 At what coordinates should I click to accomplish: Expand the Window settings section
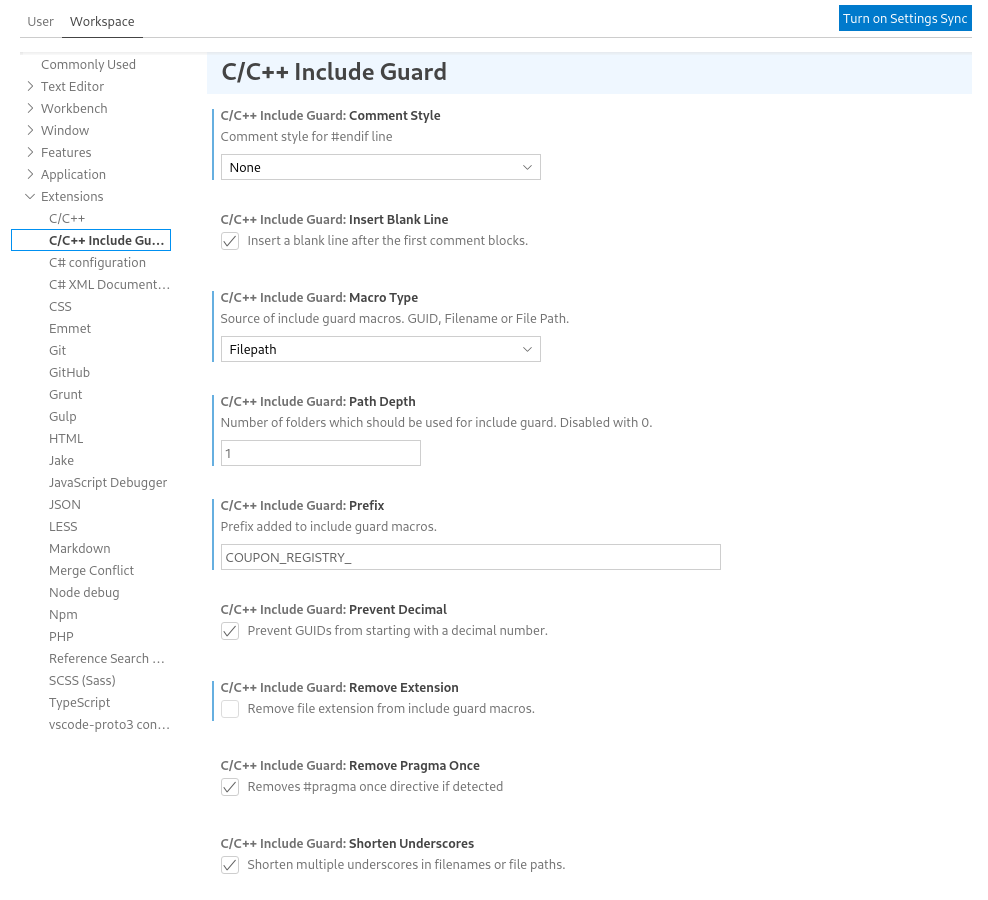65,130
